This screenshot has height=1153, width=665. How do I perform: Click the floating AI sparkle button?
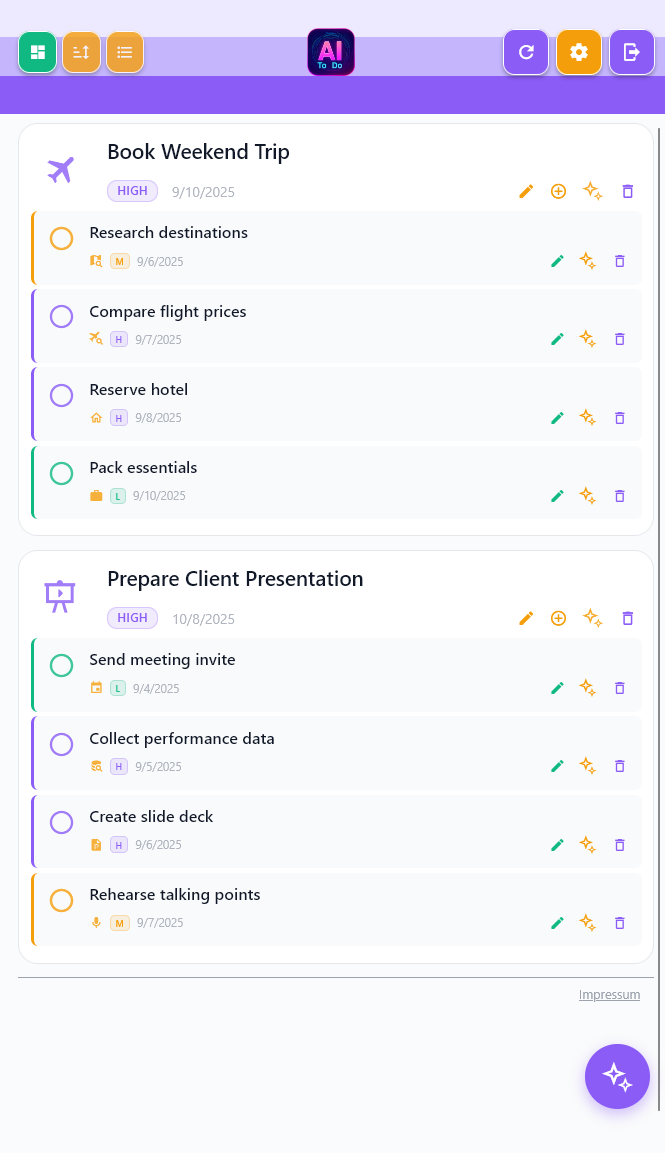click(617, 1076)
